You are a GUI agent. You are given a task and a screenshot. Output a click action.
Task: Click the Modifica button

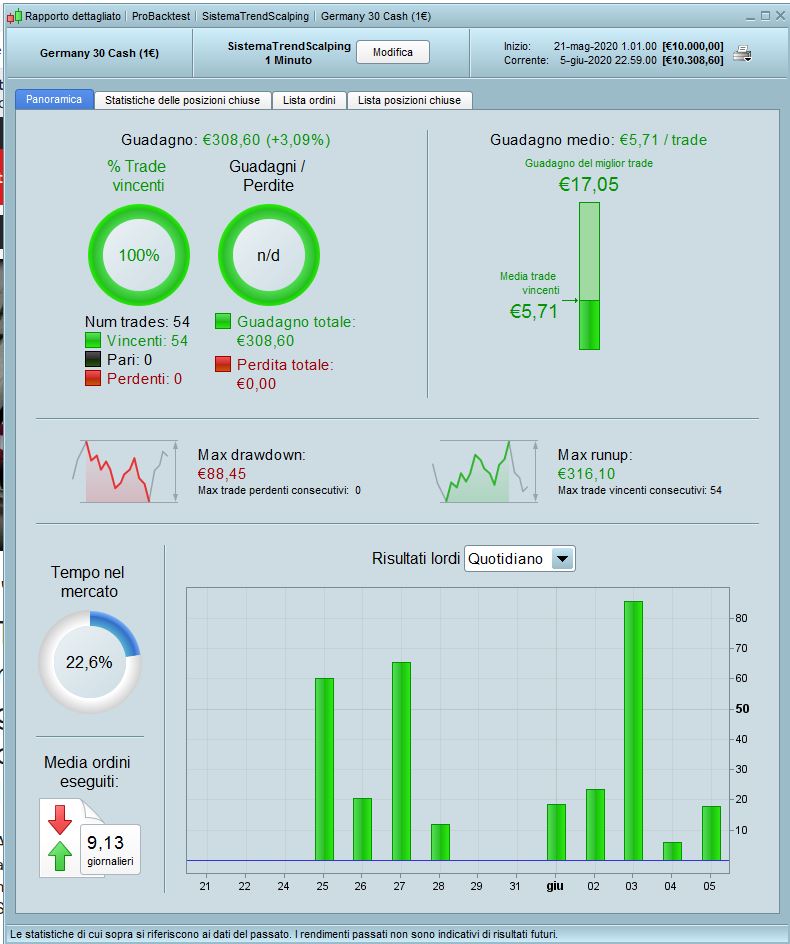tap(393, 52)
